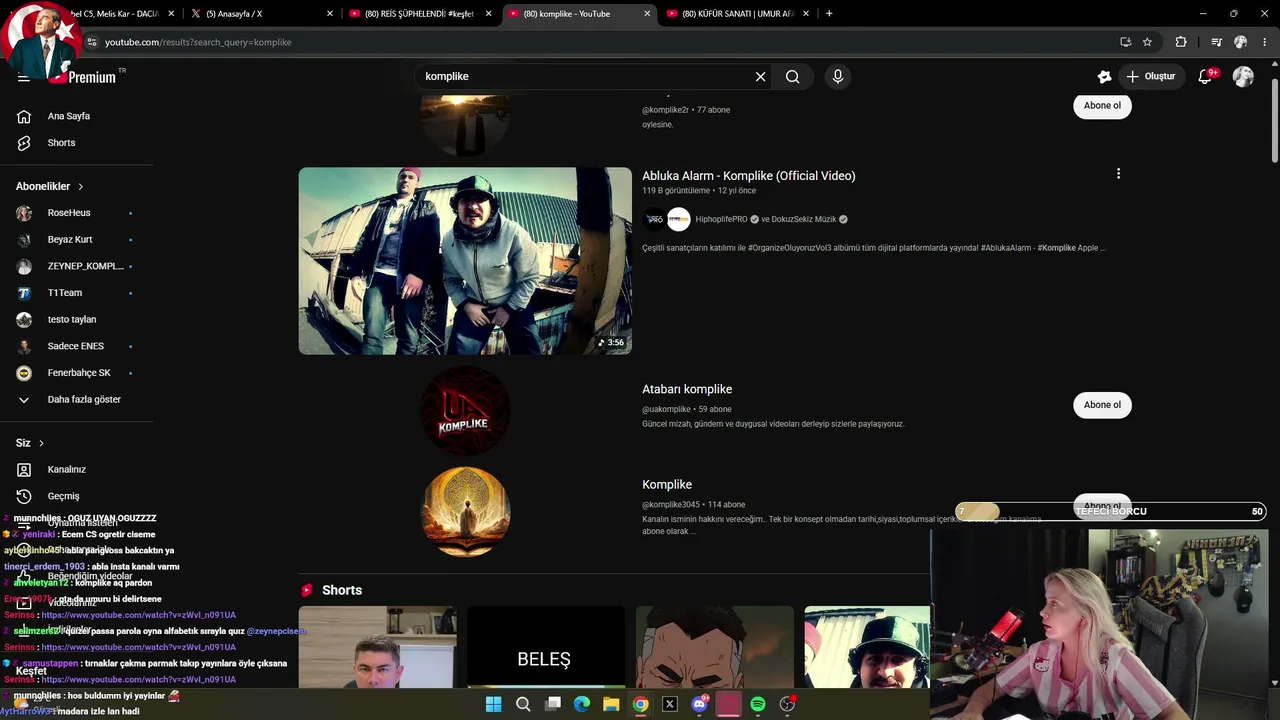Open the Beyaz Kurt subscription
The image size is (1280, 720).
coord(70,240)
